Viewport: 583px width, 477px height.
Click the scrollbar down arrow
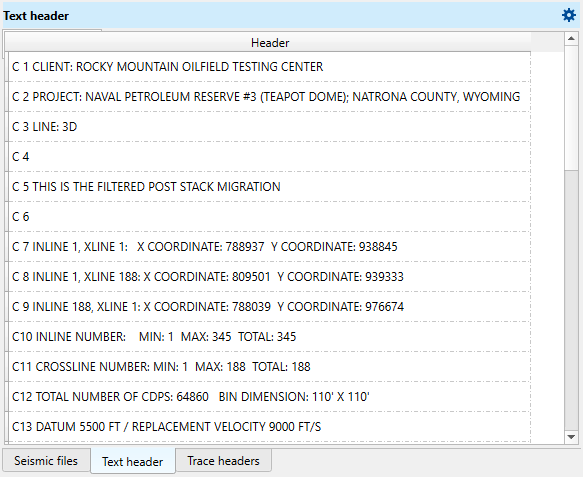pyautogui.click(x=571, y=437)
